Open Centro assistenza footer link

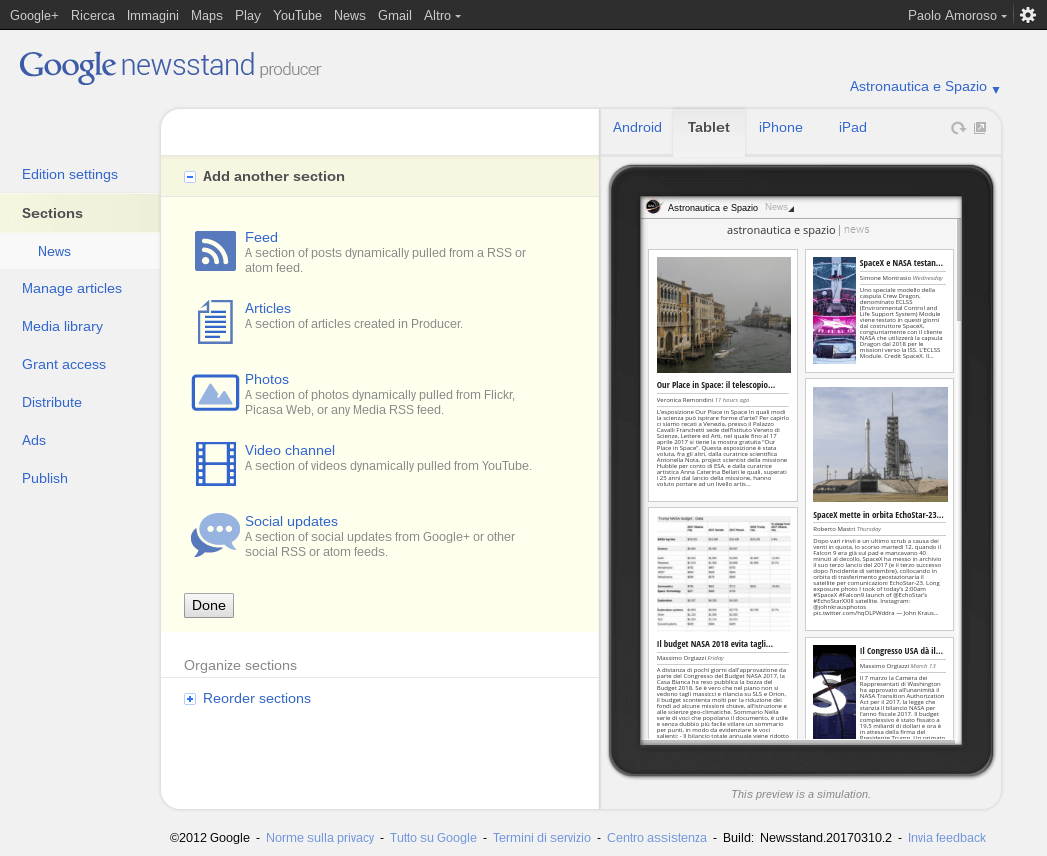(657, 838)
